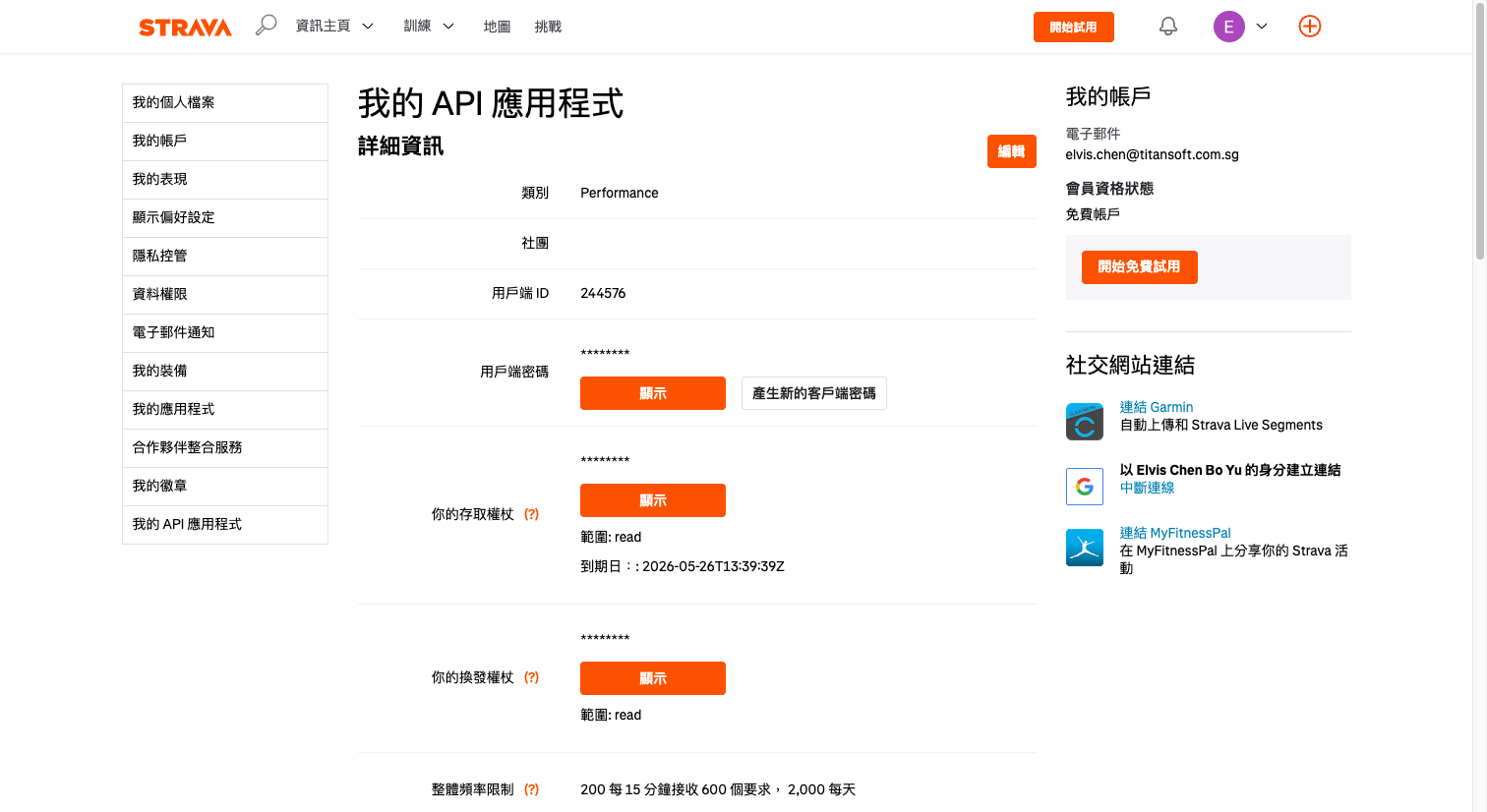Select 我的應用程式 in sidebar

(x=225, y=410)
